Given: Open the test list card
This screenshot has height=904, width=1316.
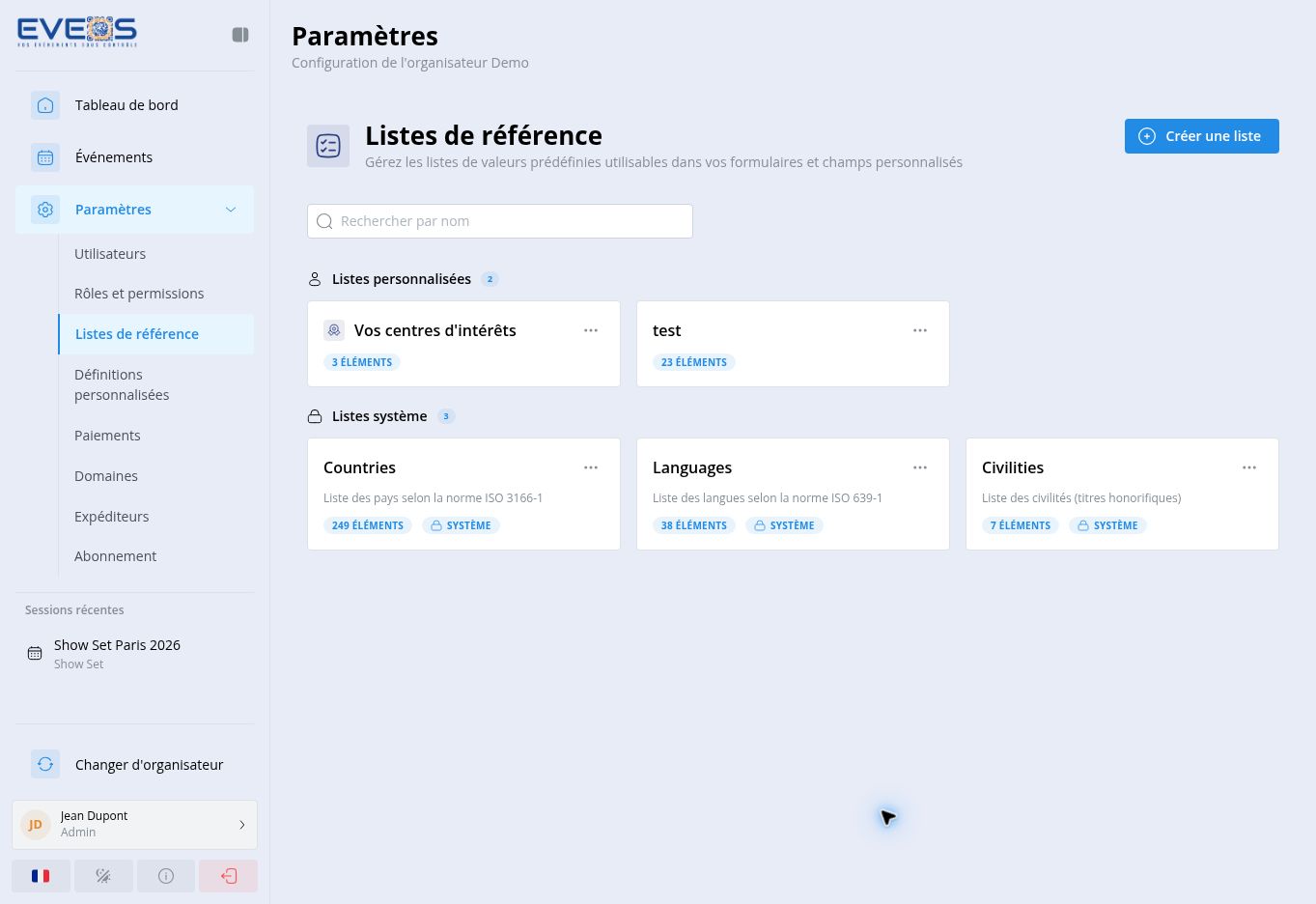Looking at the screenshot, I should click(x=793, y=344).
